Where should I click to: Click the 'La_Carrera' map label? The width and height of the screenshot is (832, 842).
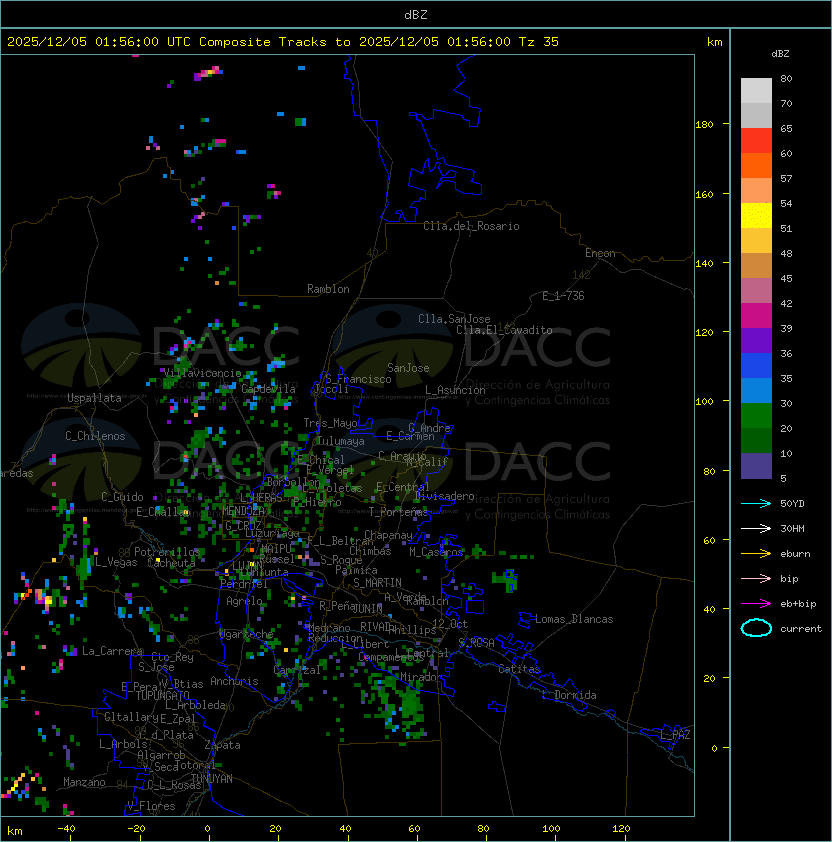[x=113, y=651]
